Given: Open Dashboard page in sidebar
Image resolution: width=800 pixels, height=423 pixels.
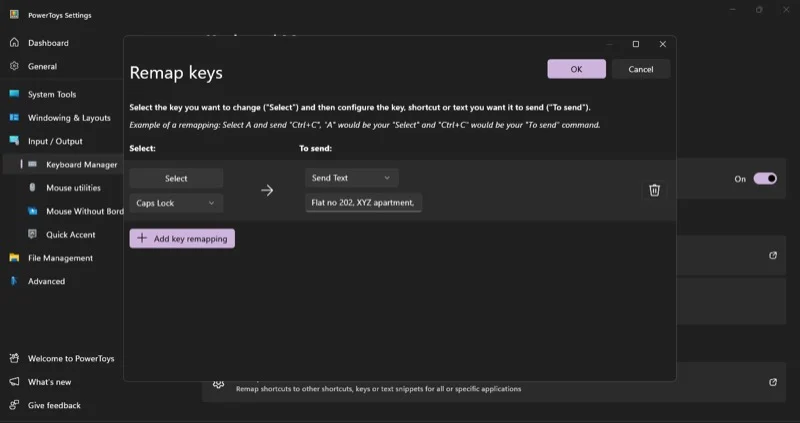Looking at the screenshot, I should (48, 43).
